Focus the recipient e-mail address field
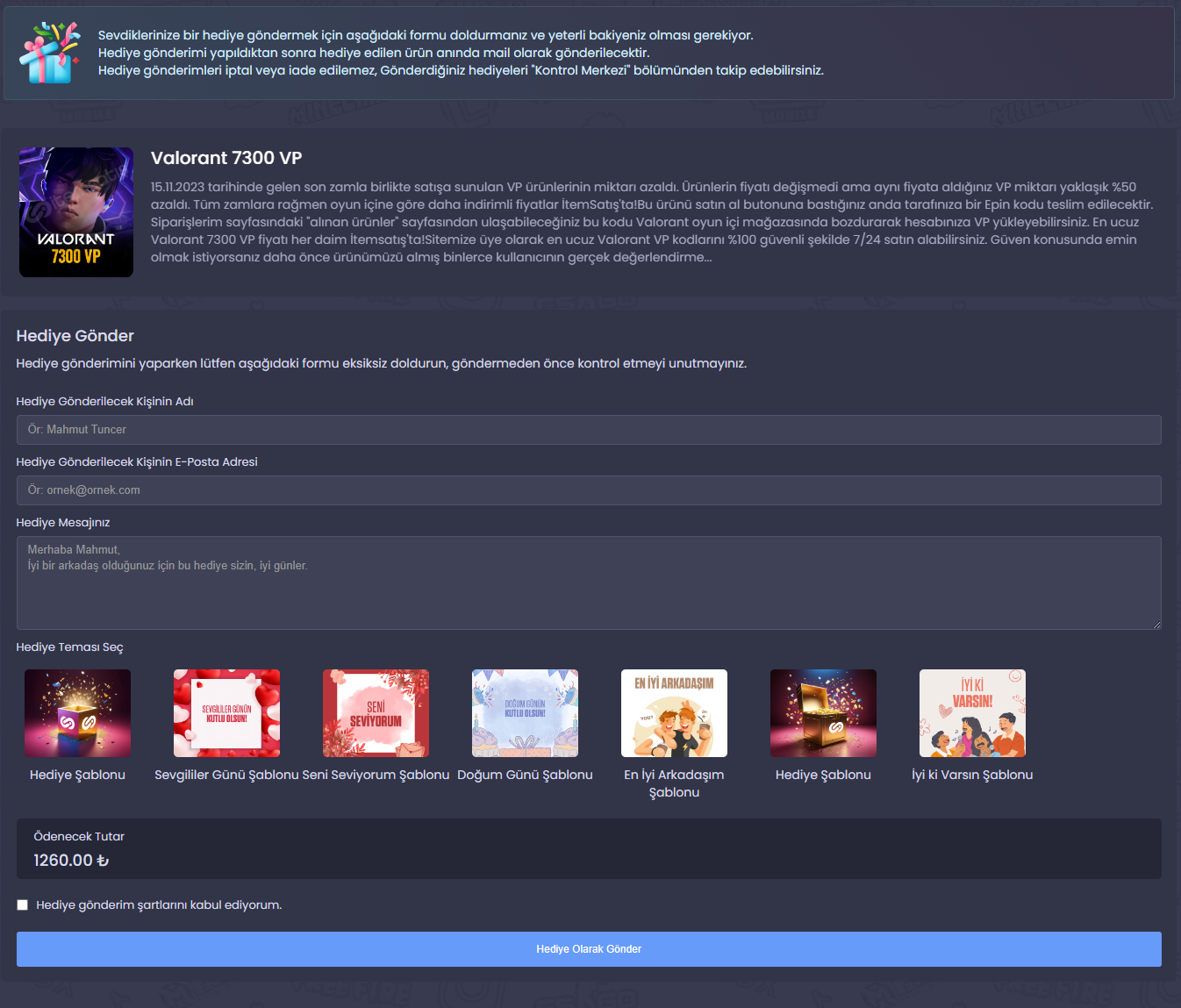Image resolution: width=1181 pixels, height=1008 pixels. [589, 490]
